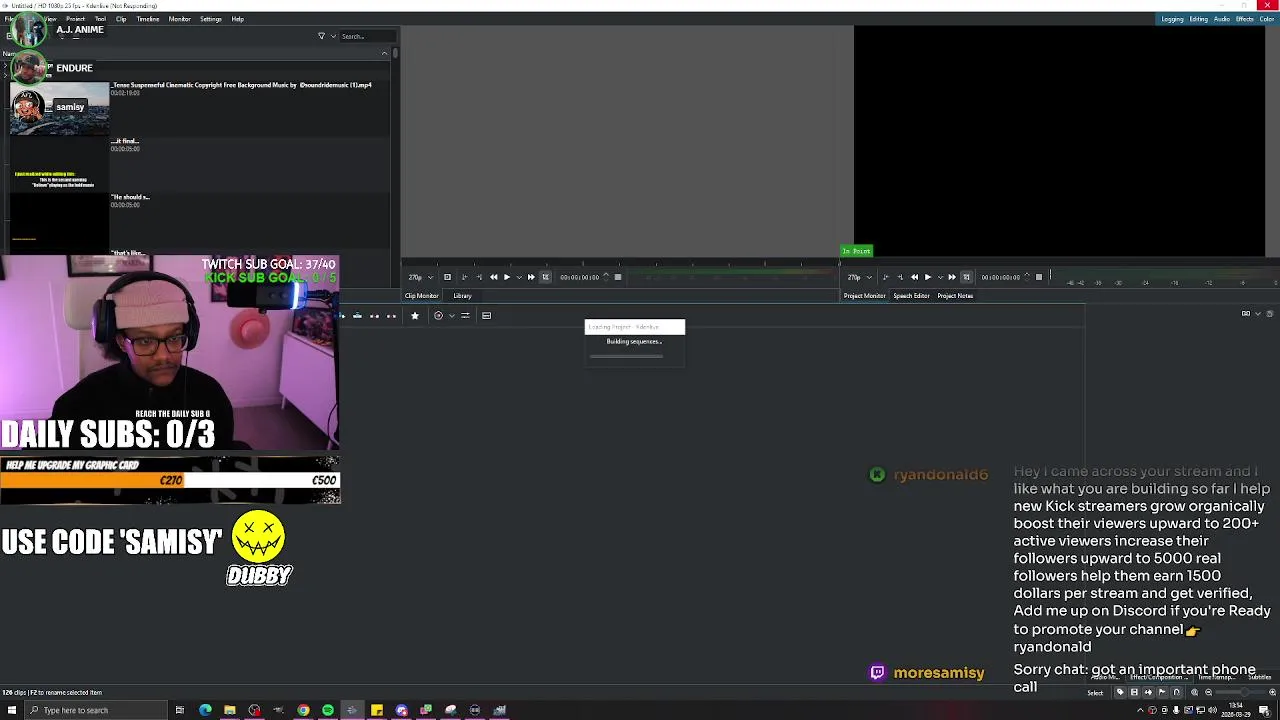Switch to the Editing workspace layout

click(1198, 19)
